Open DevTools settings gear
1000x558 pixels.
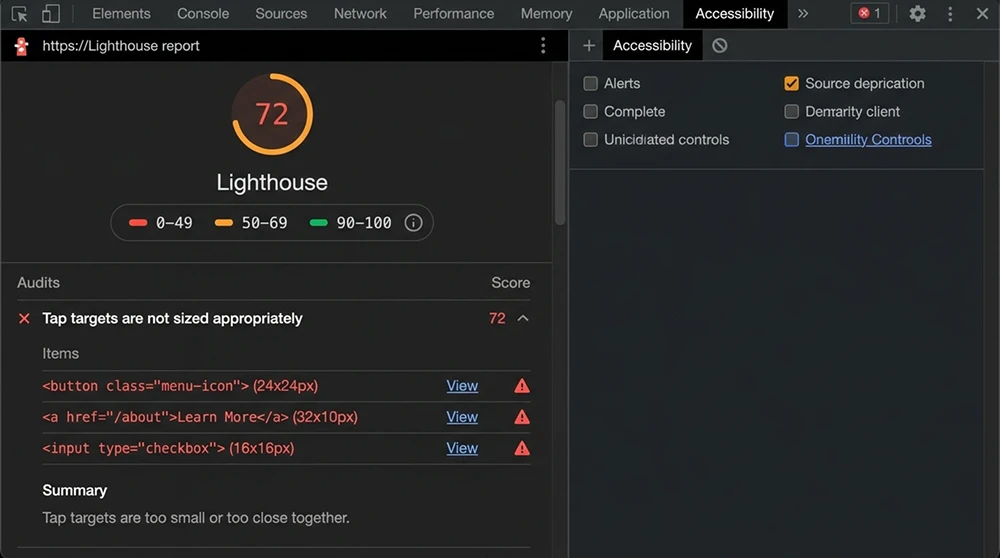(x=917, y=13)
